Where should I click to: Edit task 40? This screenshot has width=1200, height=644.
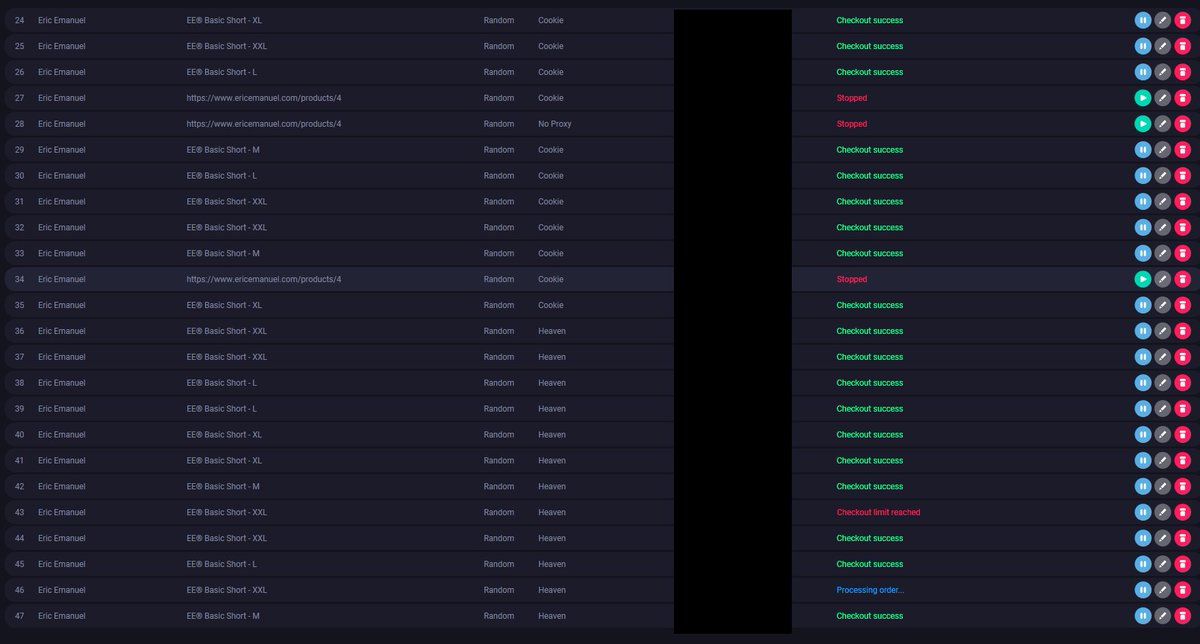point(1162,435)
